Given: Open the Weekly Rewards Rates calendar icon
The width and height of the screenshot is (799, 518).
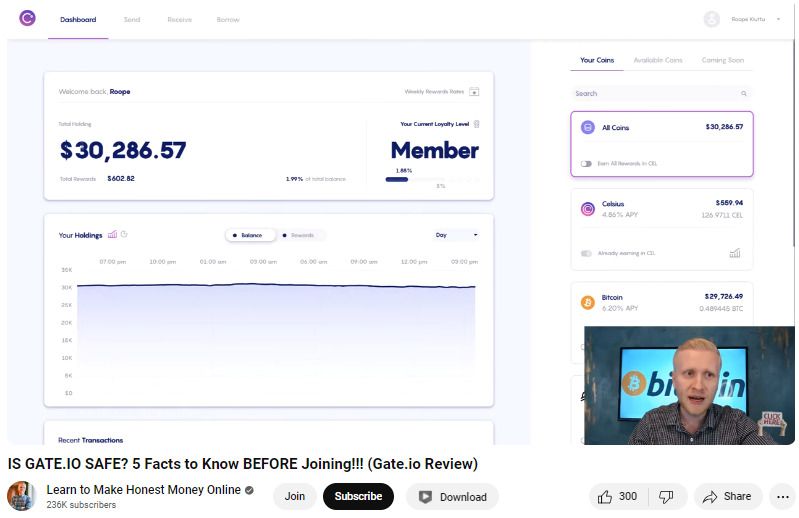Looking at the screenshot, I should [x=474, y=92].
